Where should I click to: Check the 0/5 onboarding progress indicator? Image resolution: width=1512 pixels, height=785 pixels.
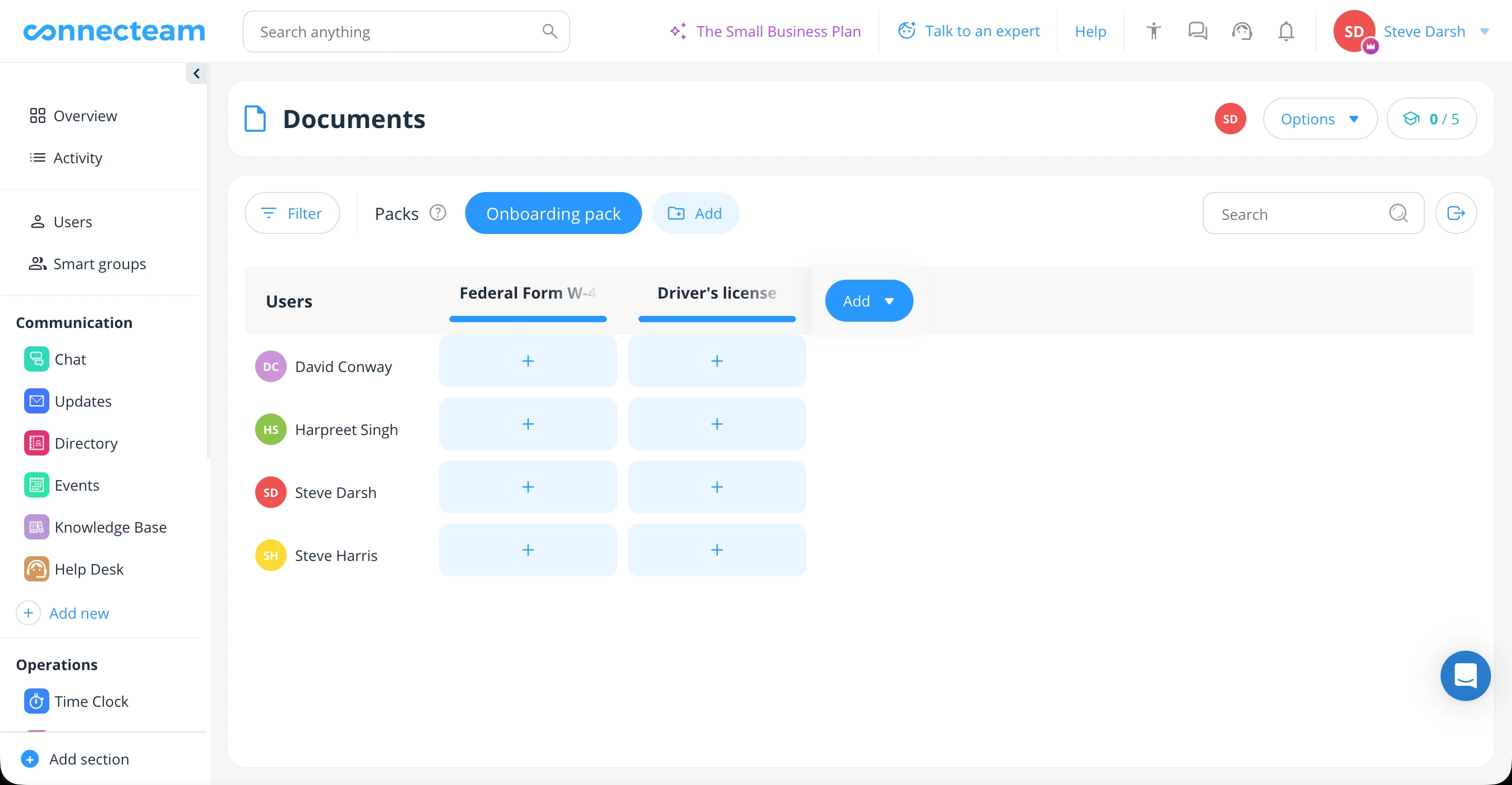coord(1432,119)
